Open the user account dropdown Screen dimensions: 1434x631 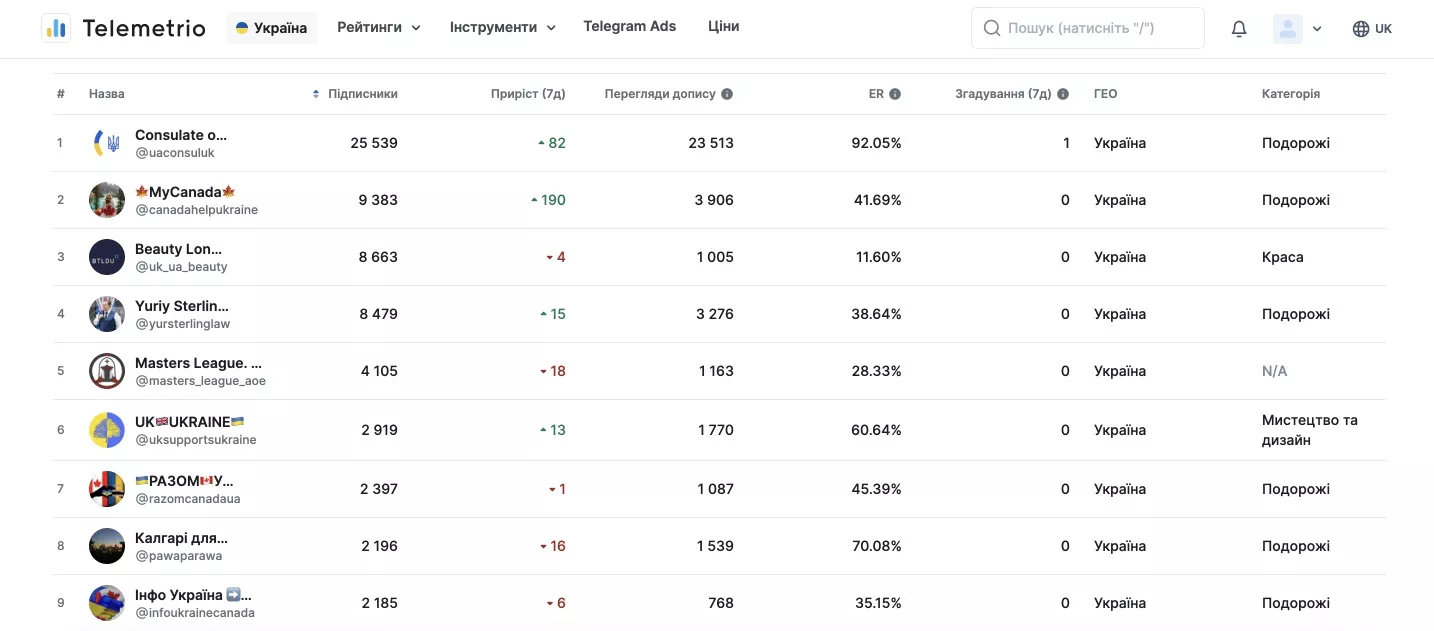click(x=1298, y=29)
